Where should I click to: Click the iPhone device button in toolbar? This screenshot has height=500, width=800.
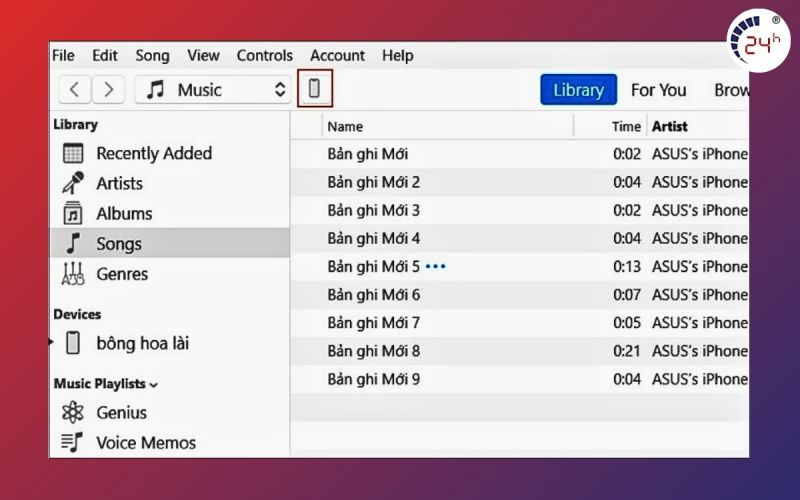314,89
